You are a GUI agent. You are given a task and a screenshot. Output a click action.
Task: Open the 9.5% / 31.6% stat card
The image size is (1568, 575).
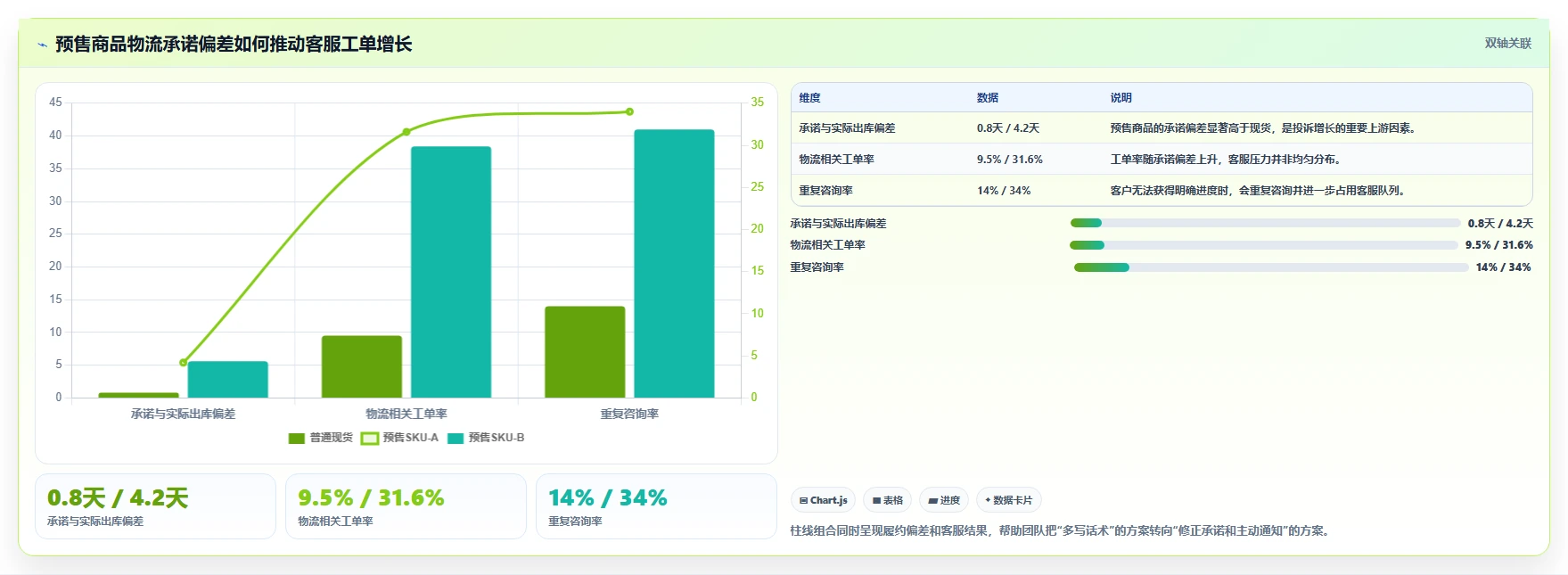[406, 506]
